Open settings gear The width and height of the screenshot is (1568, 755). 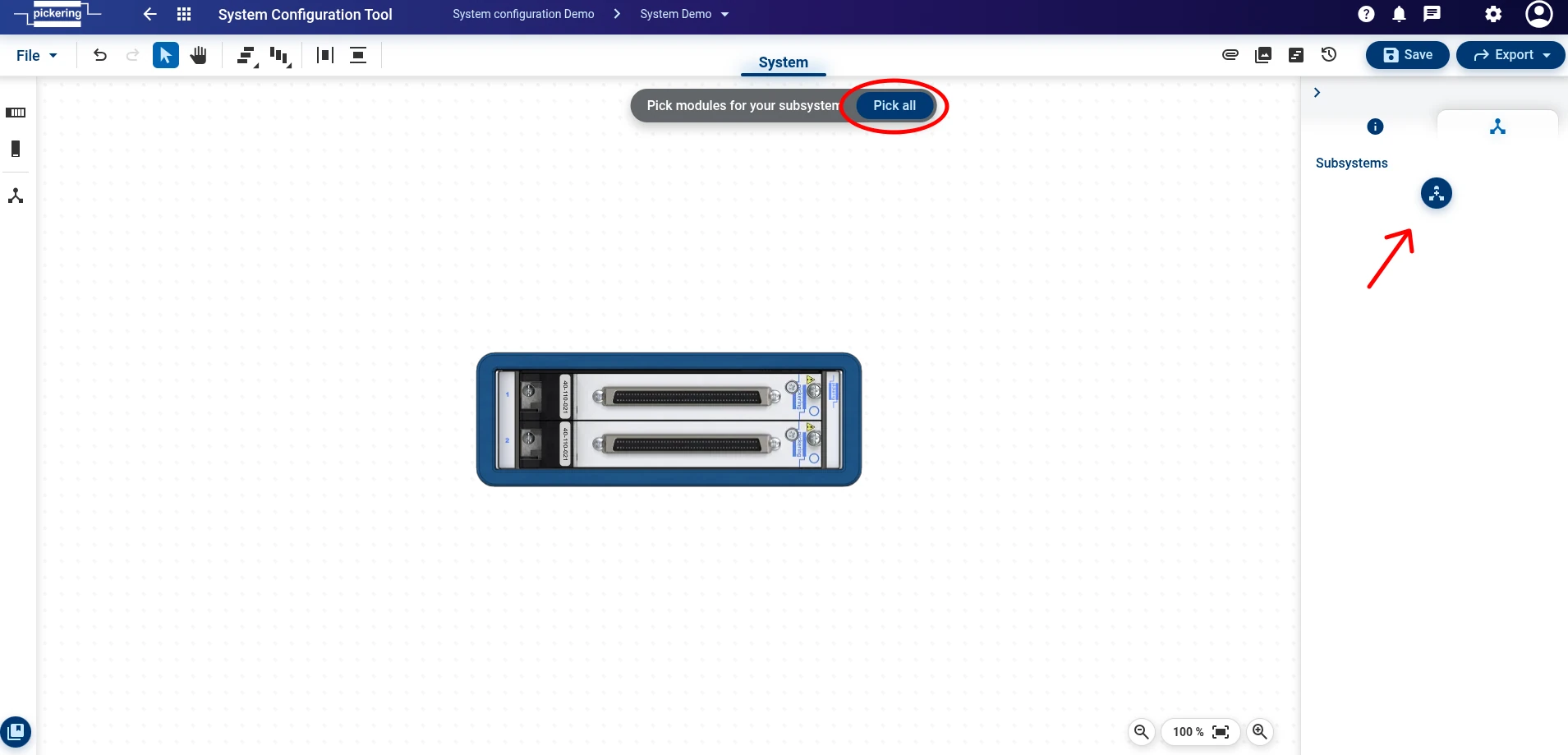(x=1493, y=14)
